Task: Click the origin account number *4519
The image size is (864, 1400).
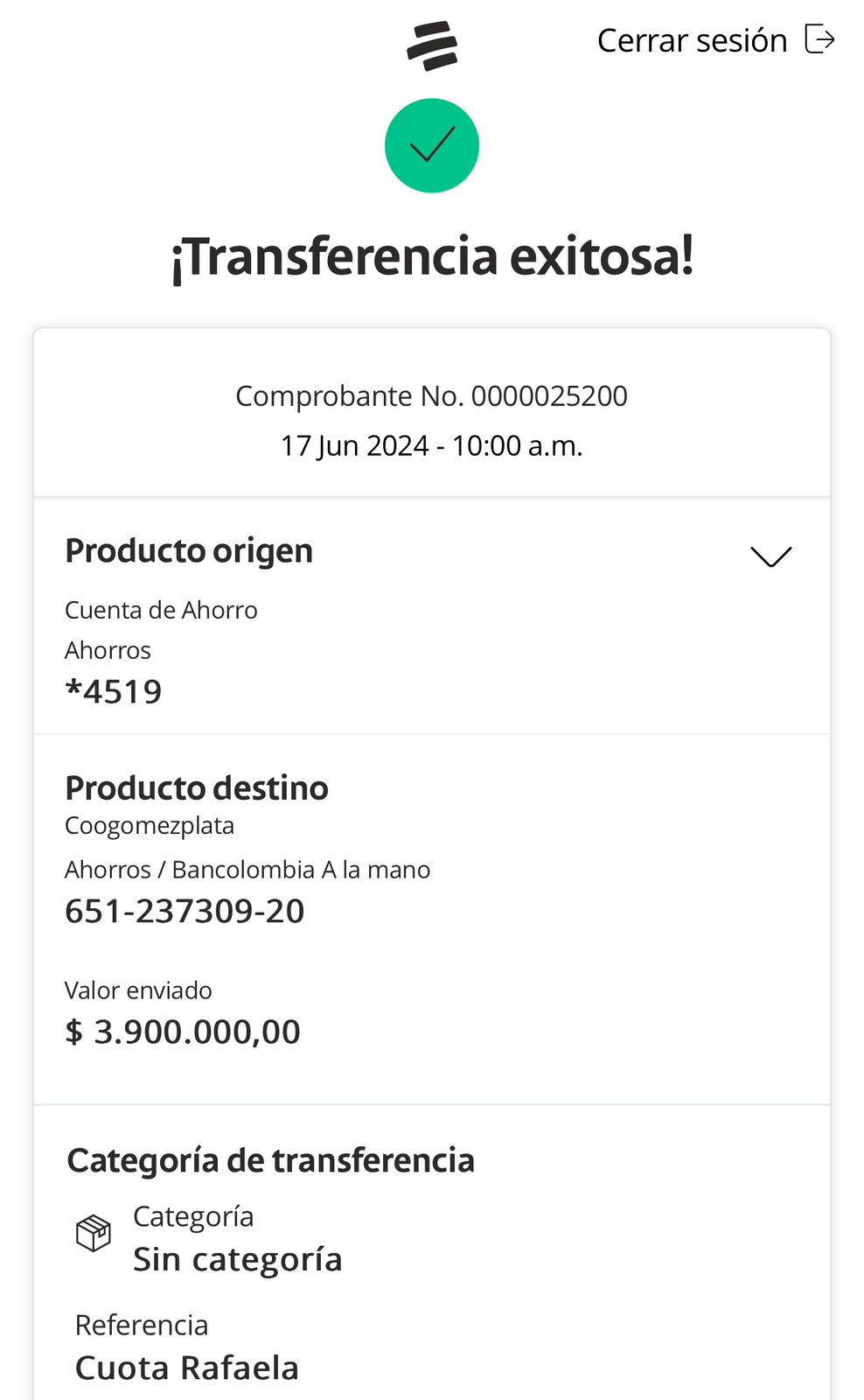Action: [114, 691]
